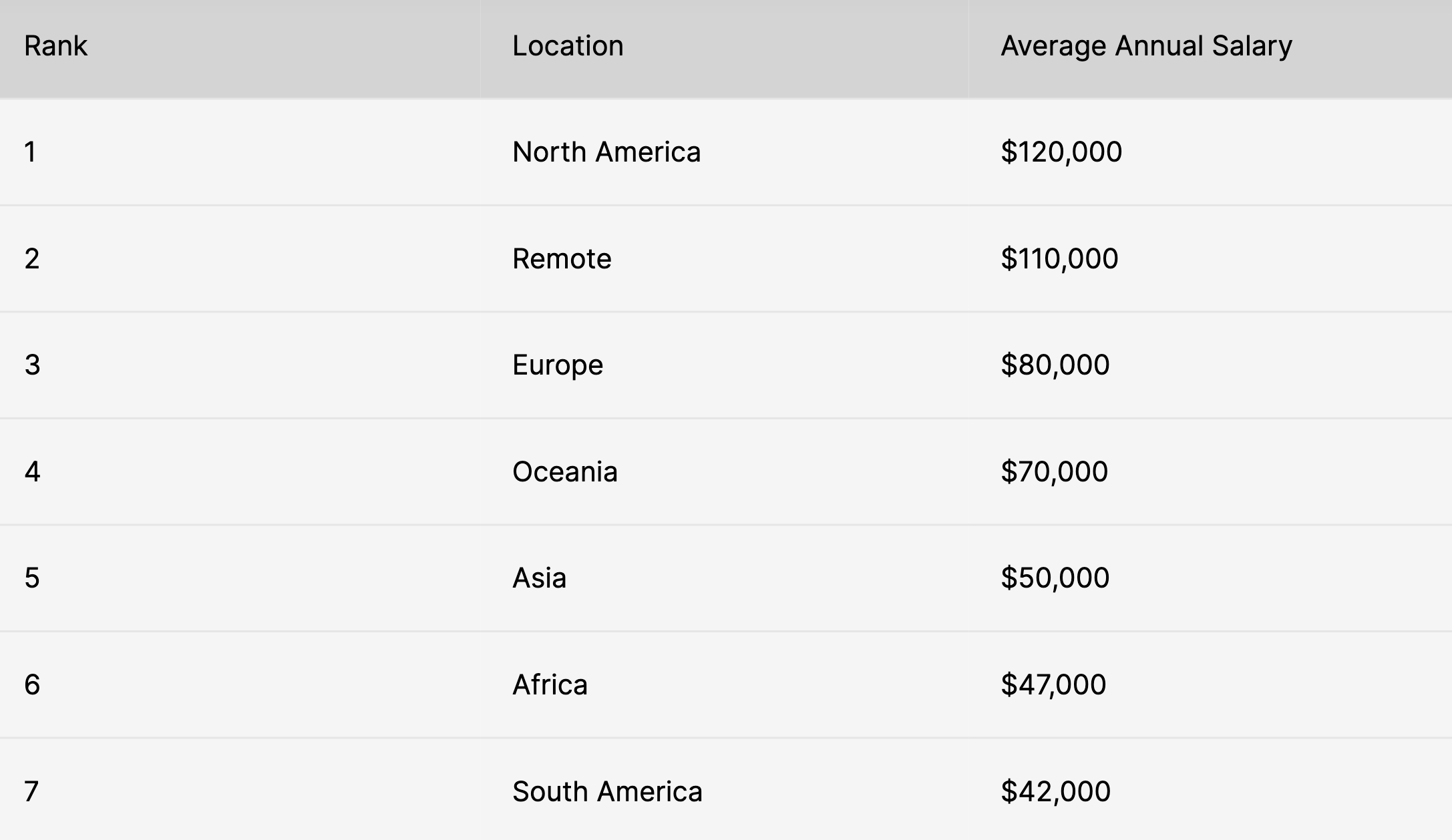Viewport: 1452px width, 840px height.
Task: Select the Africa location cell
Action: tap(550, 685)
